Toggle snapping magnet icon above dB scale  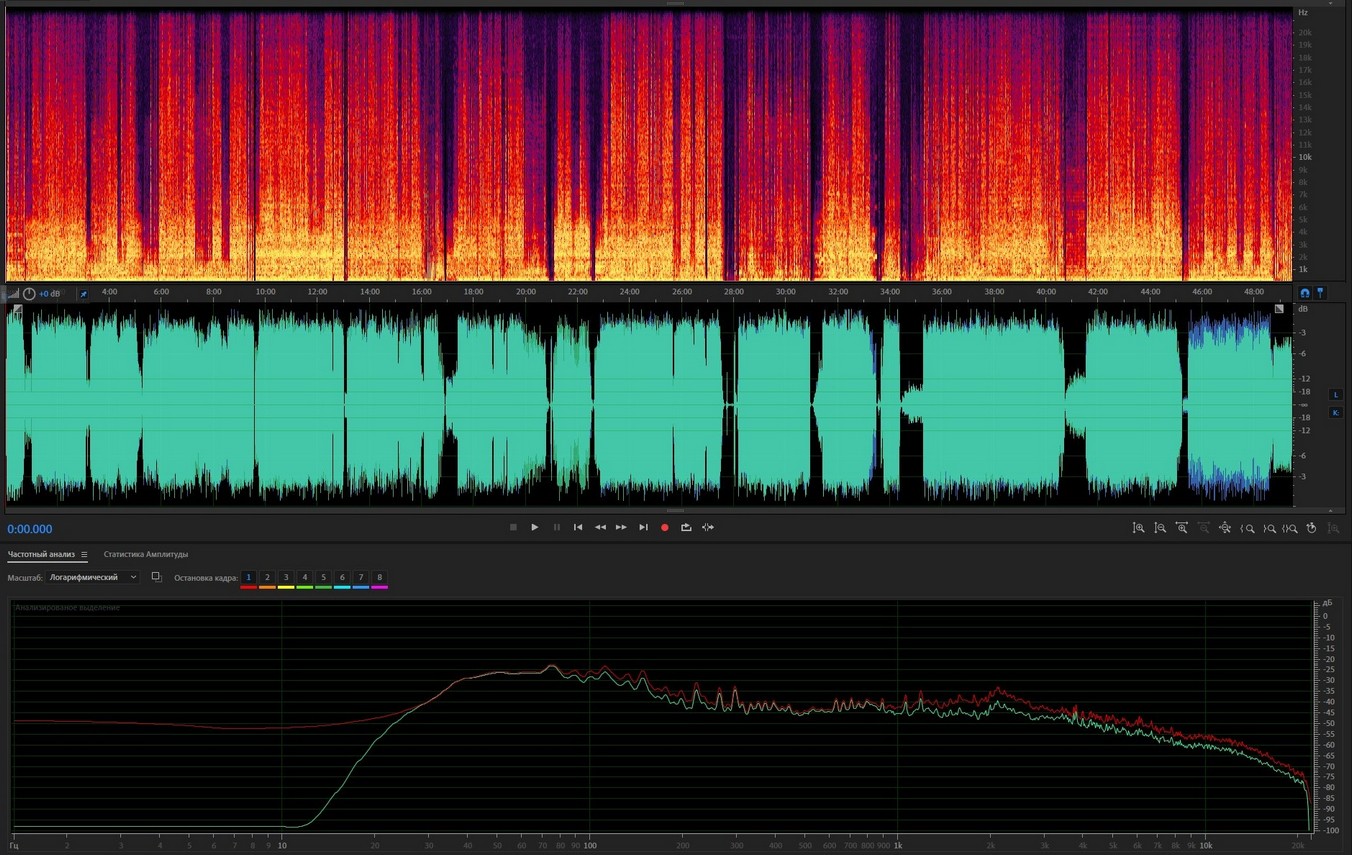1304,293
